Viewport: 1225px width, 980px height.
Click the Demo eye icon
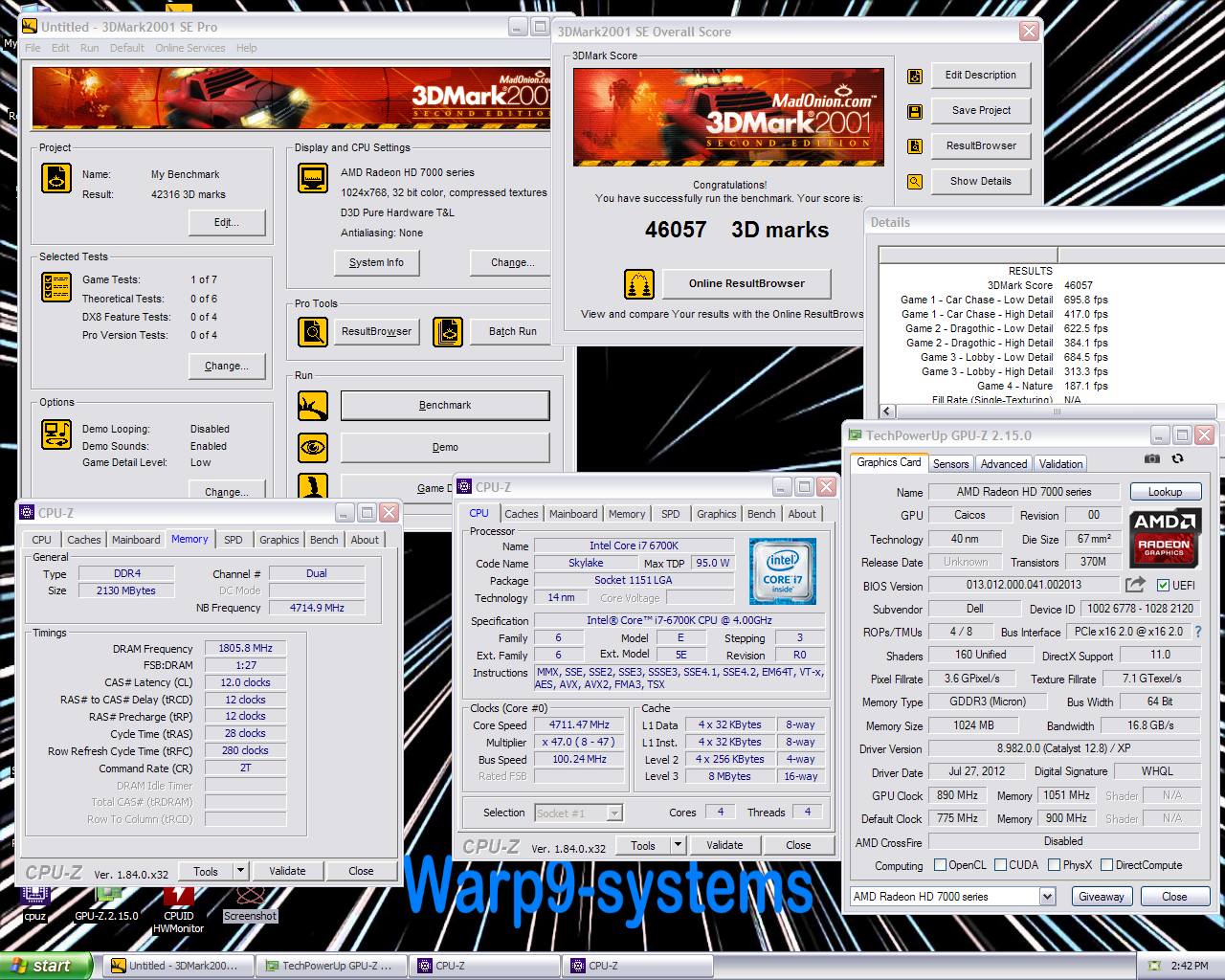point(313,447)
